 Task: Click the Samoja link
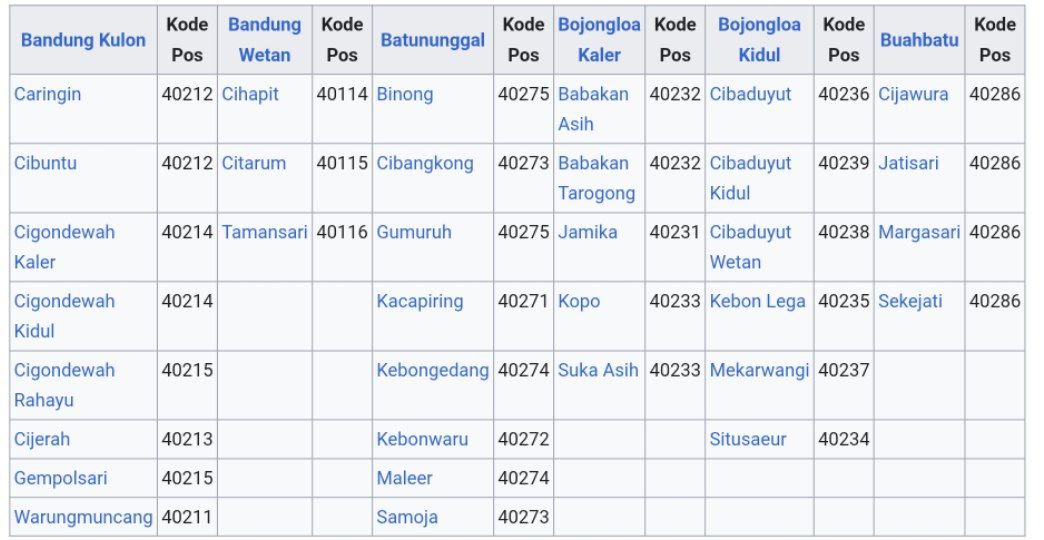pyautogui.click(x=407, y=517)
